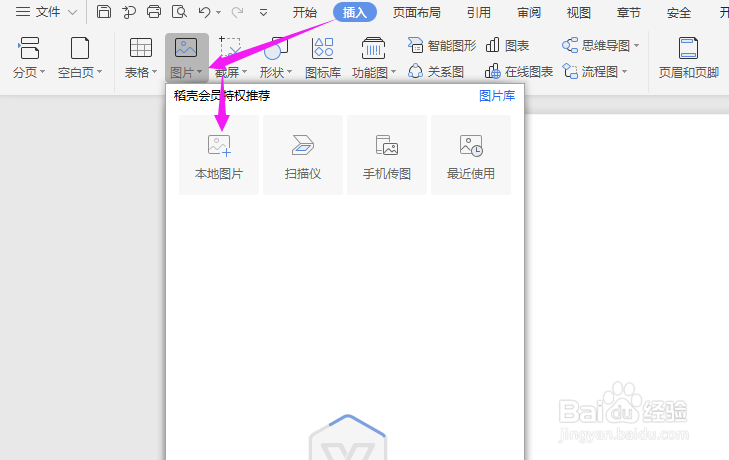Switch to the 章节 tab
Viewport: 729px width, 460px height.
pos(629,13)
